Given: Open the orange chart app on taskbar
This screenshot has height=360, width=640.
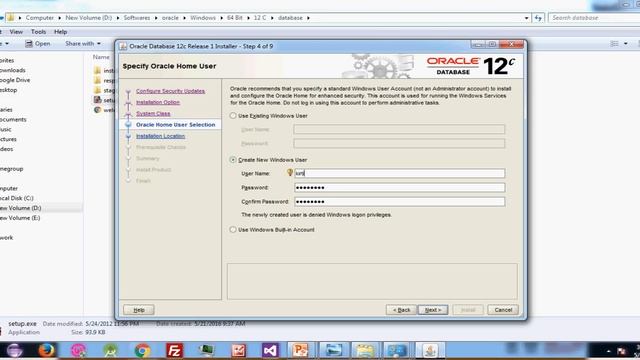Looking at the screenshot, I should pyautogui.click(x=238, y=350).
